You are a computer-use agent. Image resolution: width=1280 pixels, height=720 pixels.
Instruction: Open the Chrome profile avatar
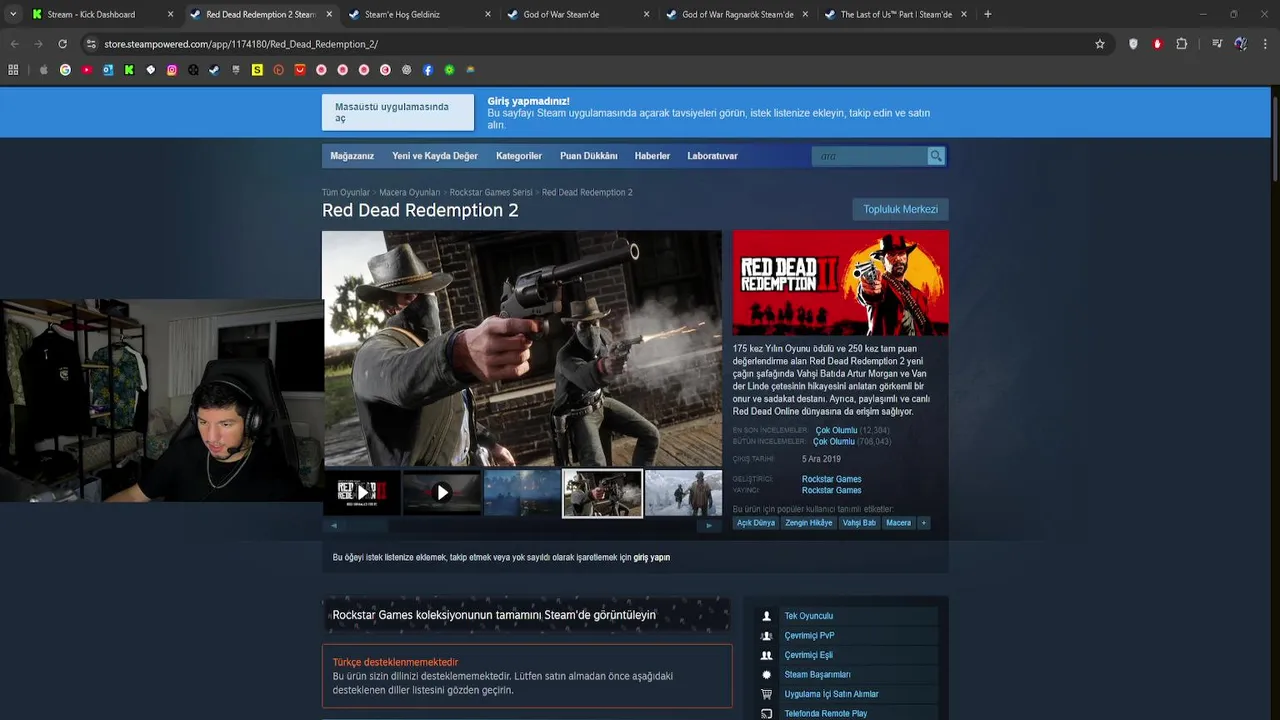1240,44
